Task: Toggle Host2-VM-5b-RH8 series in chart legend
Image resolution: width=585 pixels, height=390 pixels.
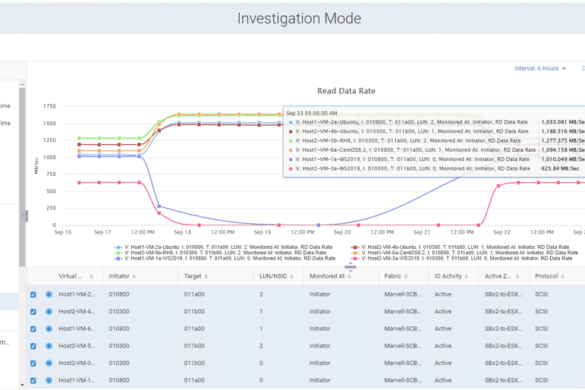Action: click(220, 253)
